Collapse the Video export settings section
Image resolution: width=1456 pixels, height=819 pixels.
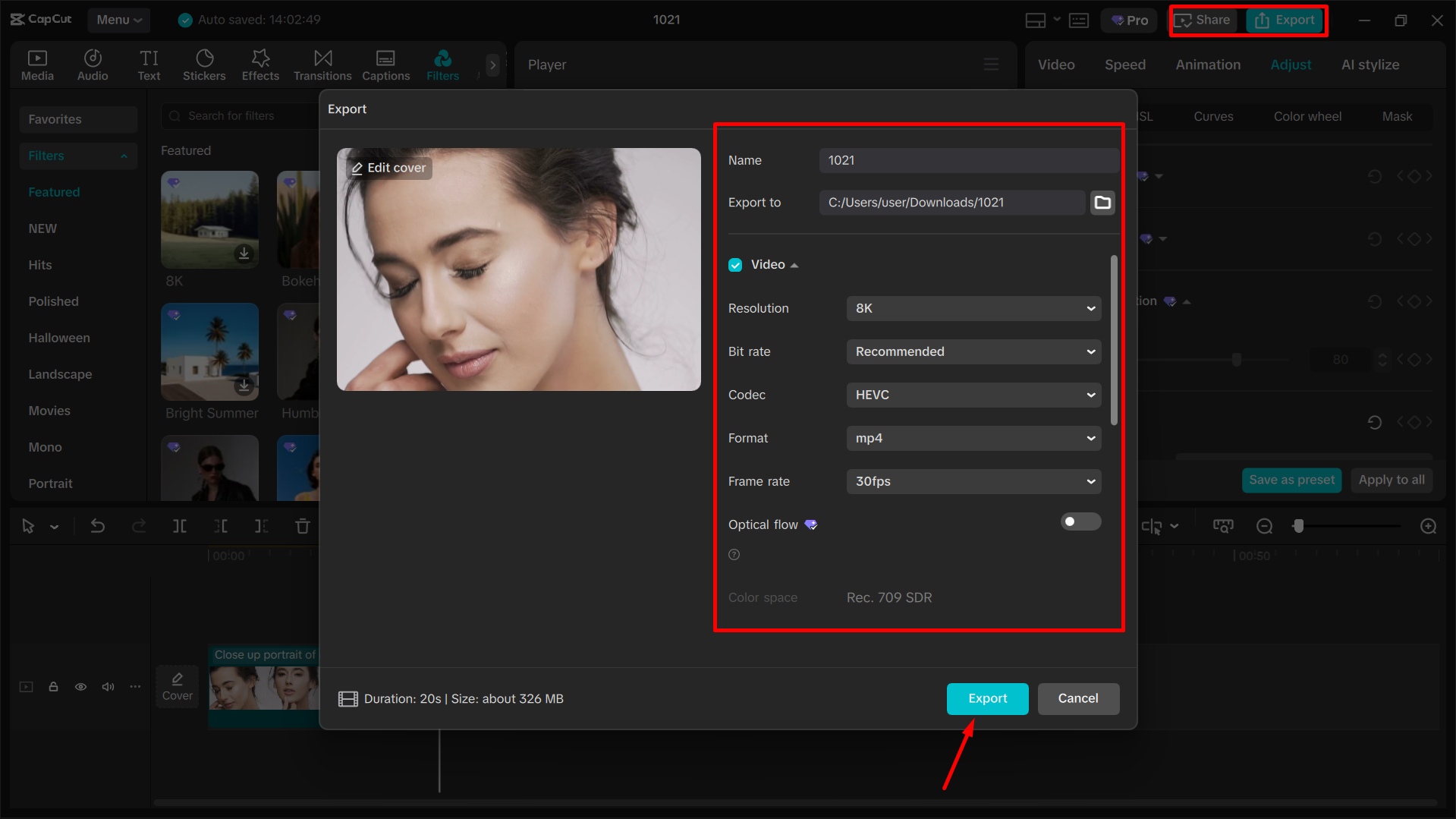[794, 264]
